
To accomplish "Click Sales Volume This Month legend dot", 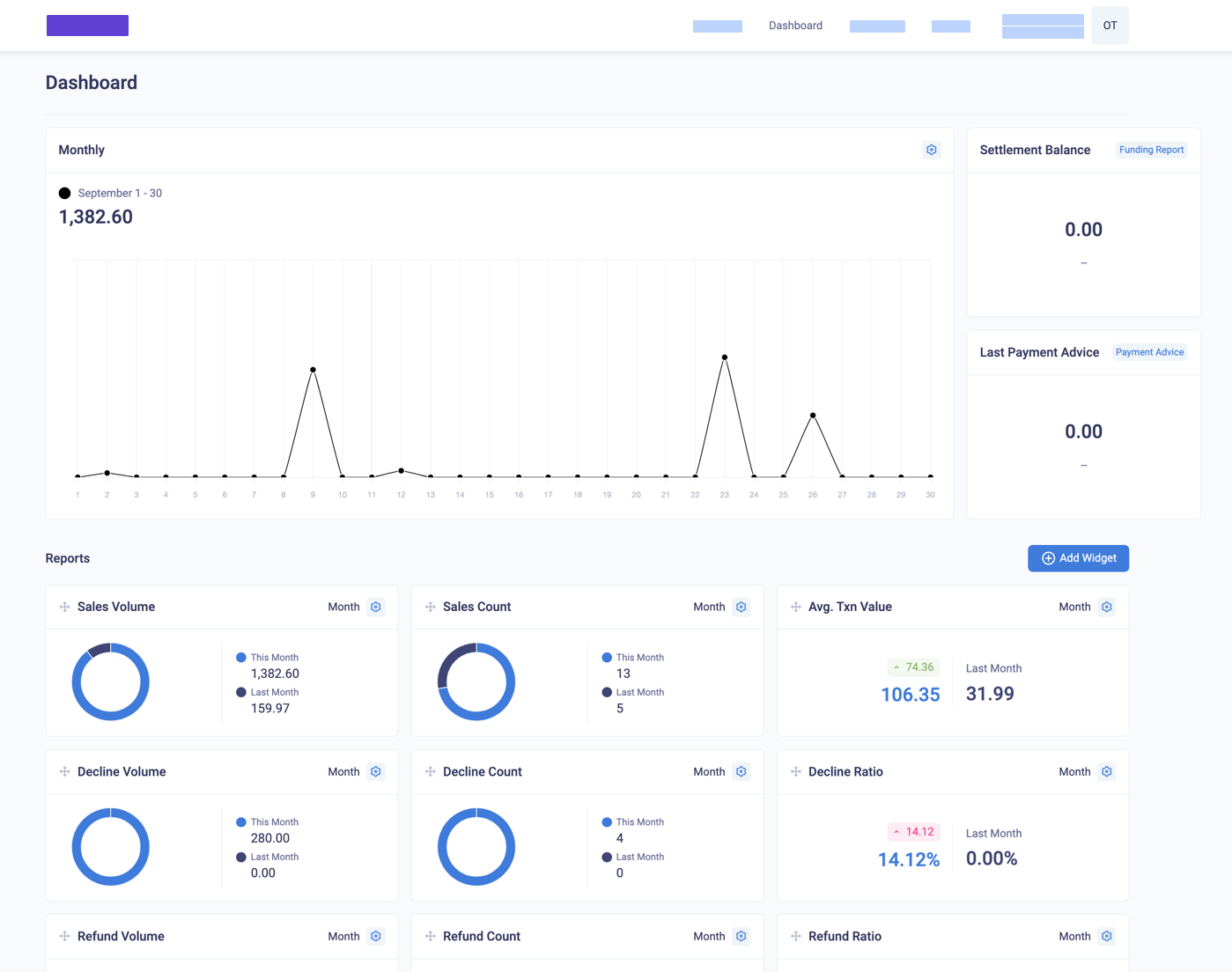I will click(x=241, y=658).
